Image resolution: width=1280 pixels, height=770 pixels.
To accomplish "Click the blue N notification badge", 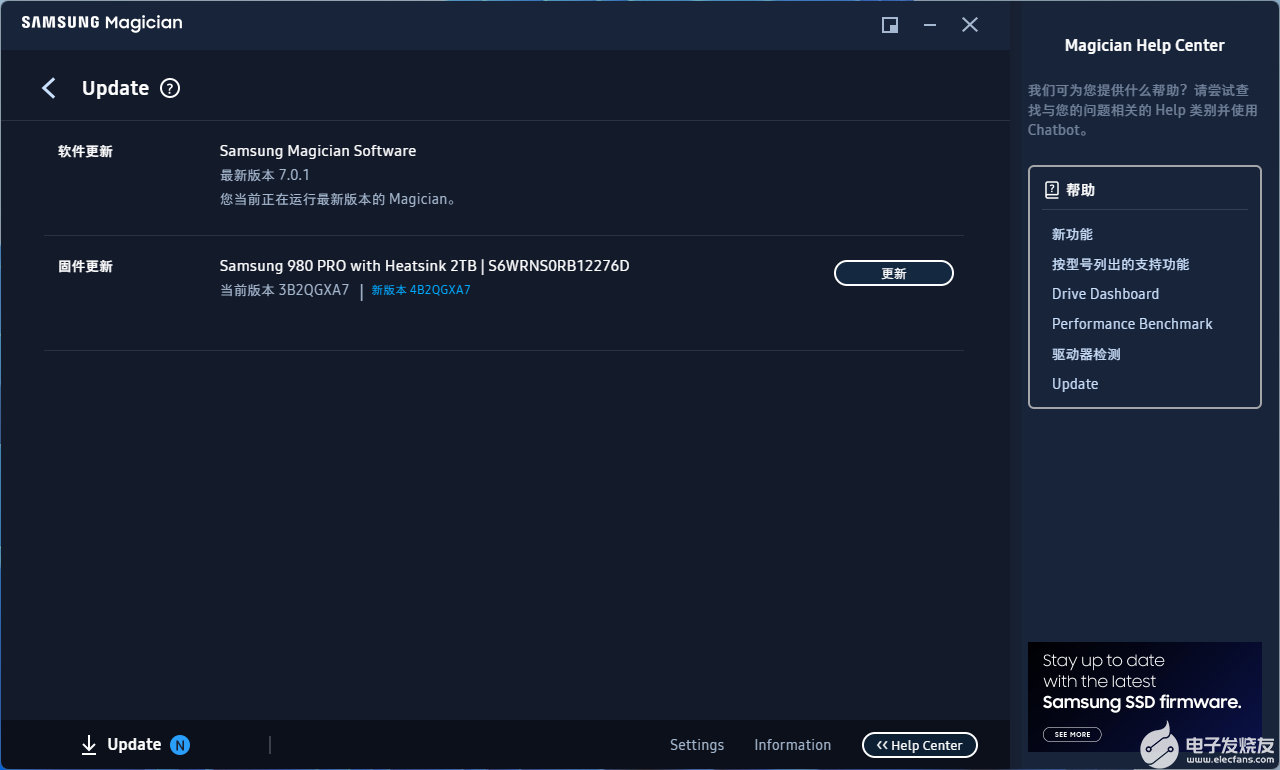I will (x=180, y=745).
